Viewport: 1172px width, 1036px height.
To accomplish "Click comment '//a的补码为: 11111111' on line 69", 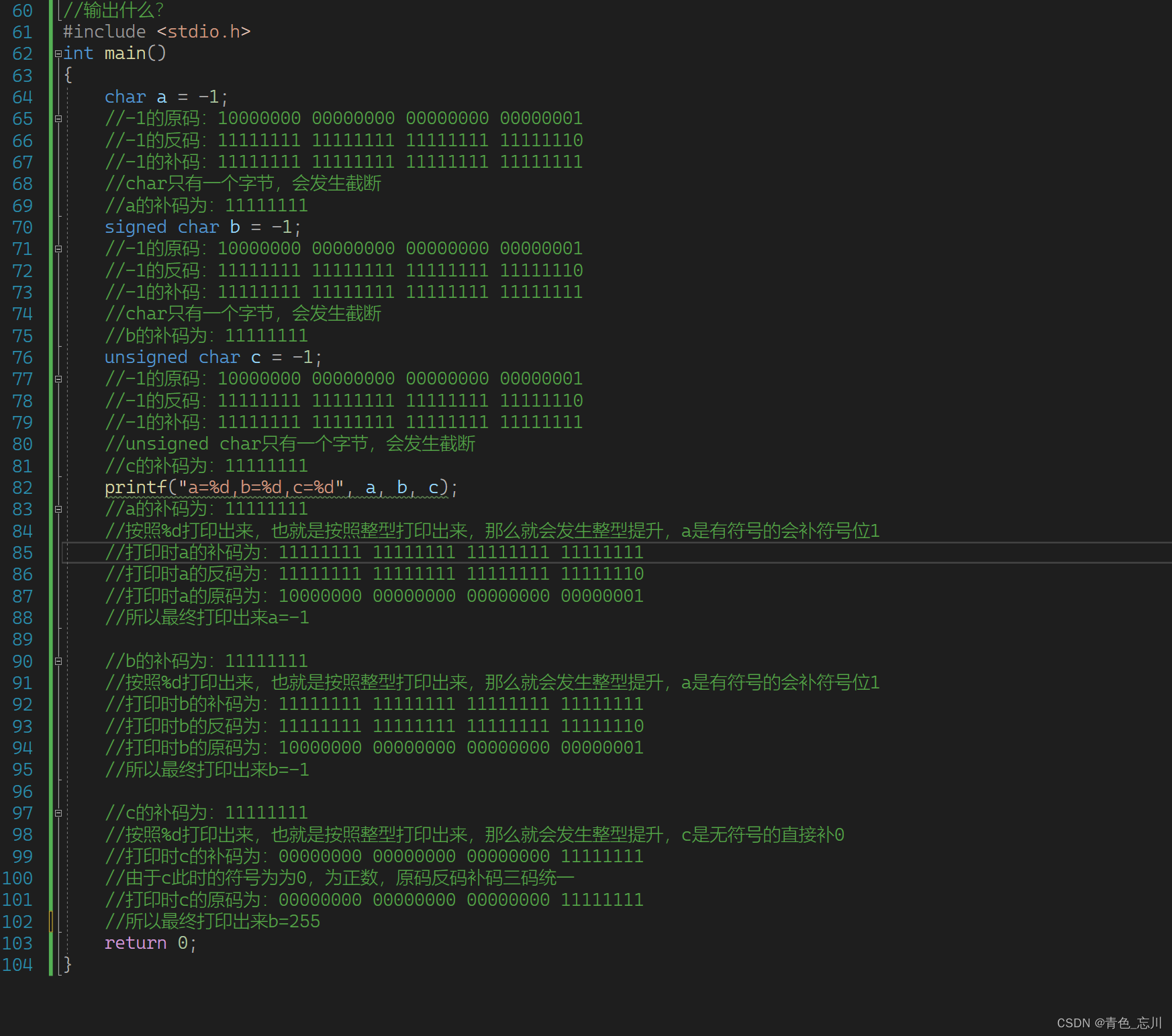I will (206, 206).
